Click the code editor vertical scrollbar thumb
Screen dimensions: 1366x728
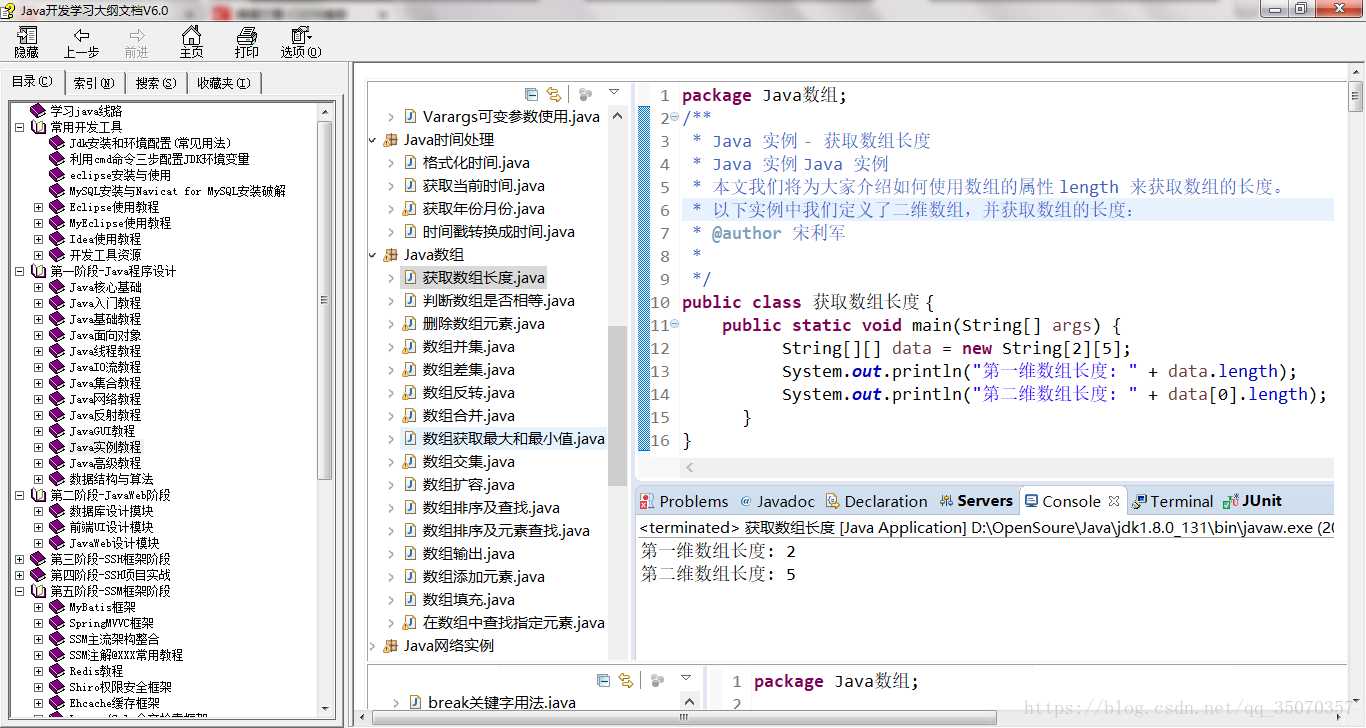point(1355,97)
